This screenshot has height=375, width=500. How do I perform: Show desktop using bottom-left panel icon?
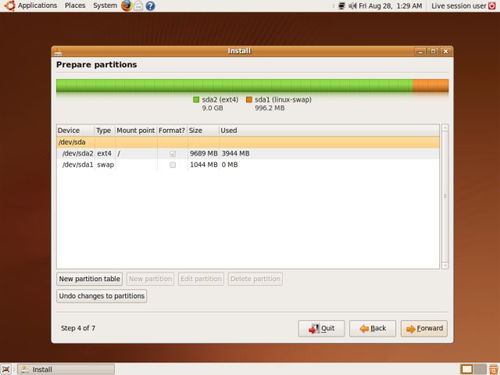(x=6, y=369)
